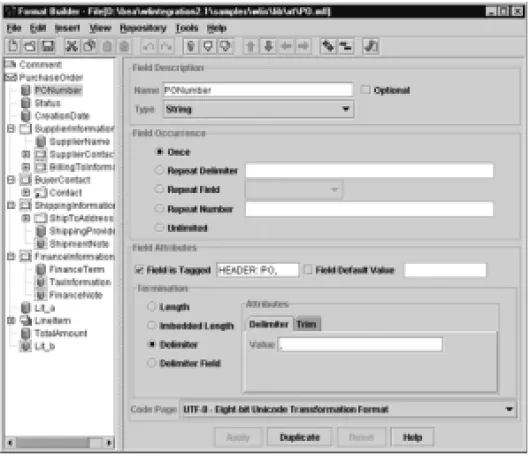Select the Repeat Number radio button
The image size is (530, 456).
[159, 209]
